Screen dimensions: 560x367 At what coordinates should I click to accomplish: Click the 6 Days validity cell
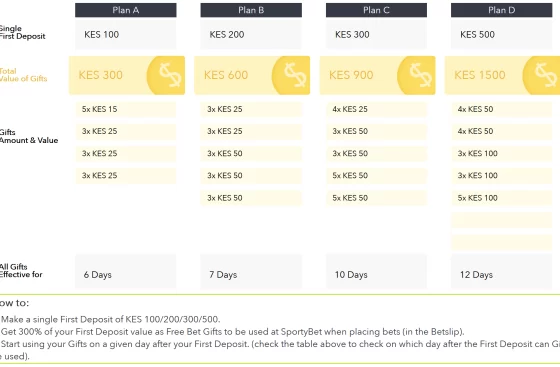coord(126,271)
